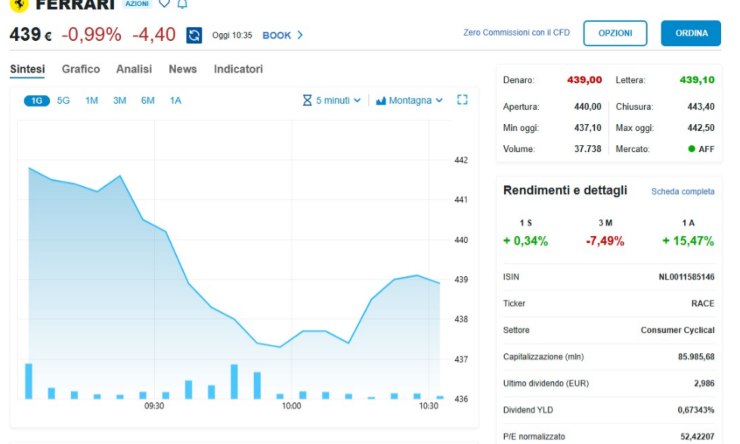Click the ISIN code NL0011585146
Image resolution: width=740 pixels, height=444 pixels.
click(686, 277)
